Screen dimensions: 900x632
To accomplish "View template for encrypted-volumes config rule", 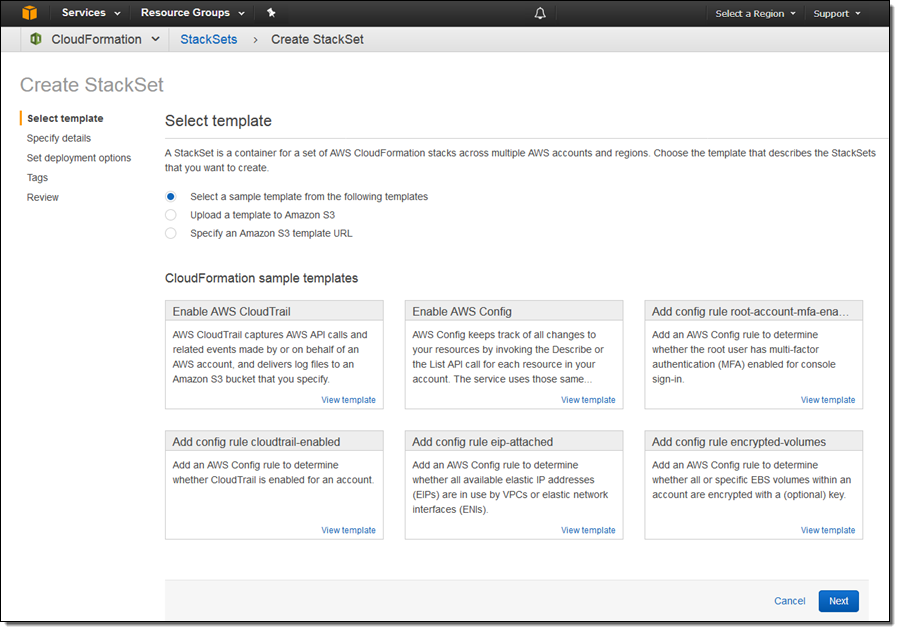I will [x=827, y=530].
